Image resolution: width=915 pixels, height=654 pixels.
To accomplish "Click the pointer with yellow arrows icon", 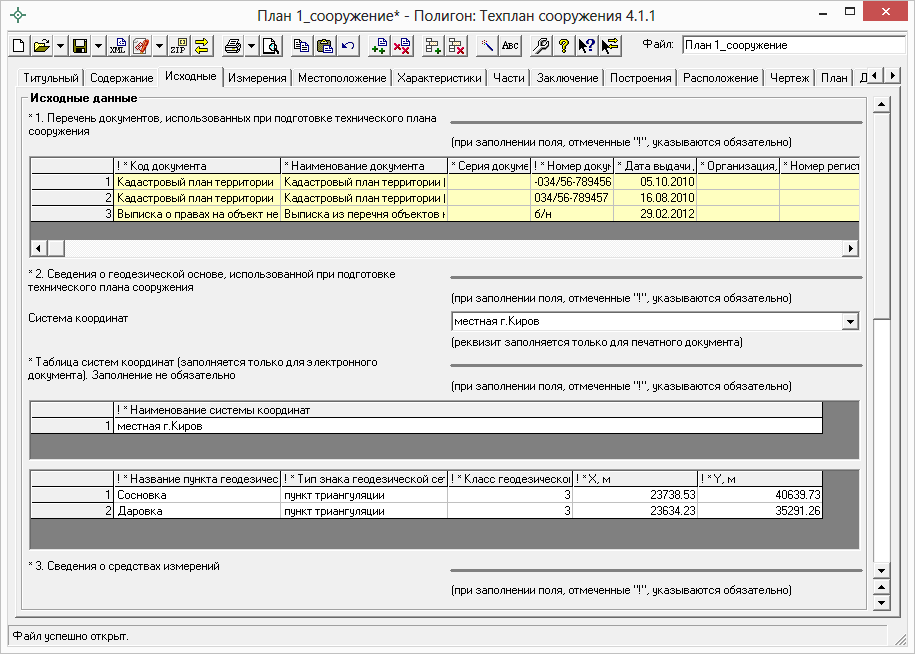I will click(610, 46).
